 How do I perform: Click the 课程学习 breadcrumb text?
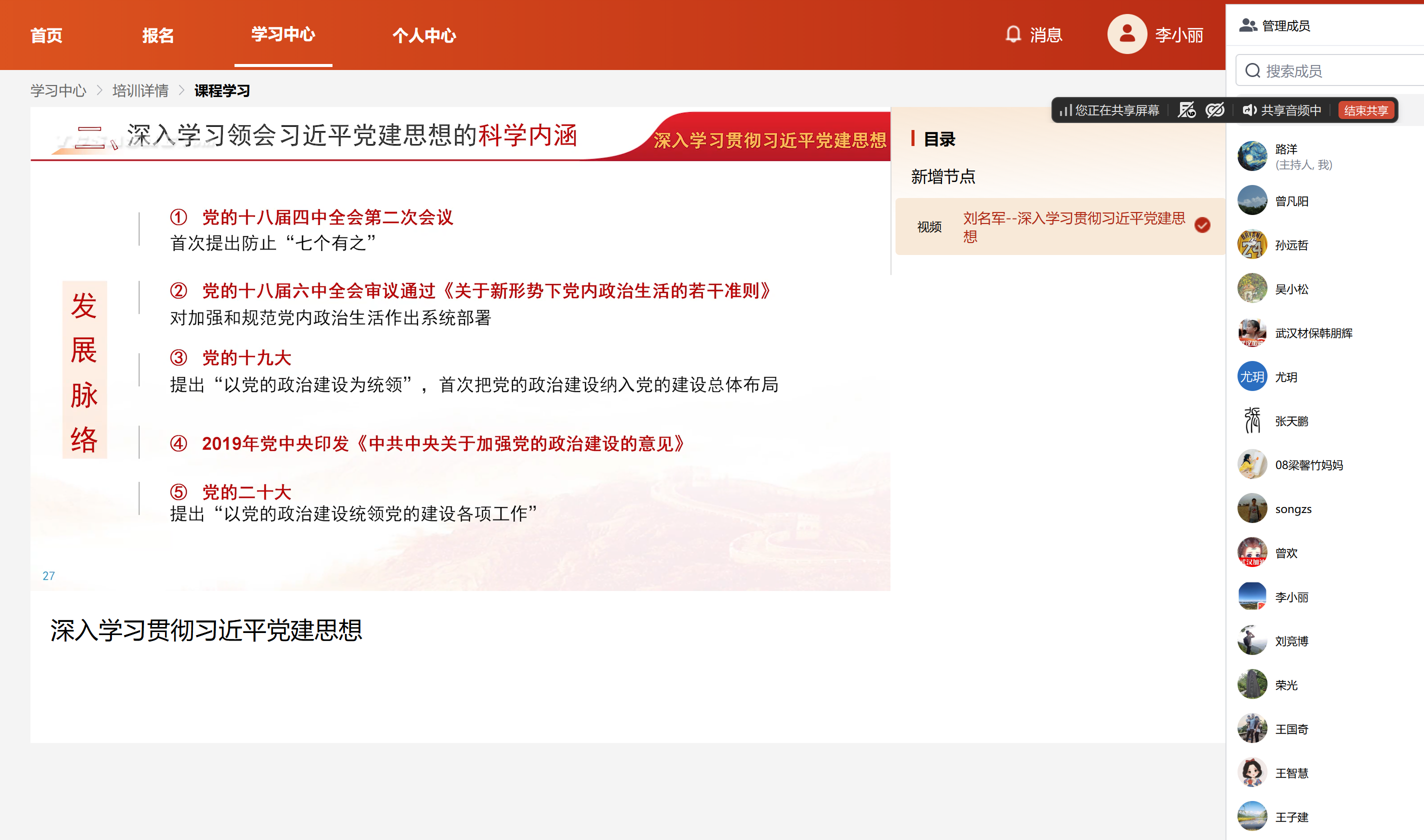222,90
